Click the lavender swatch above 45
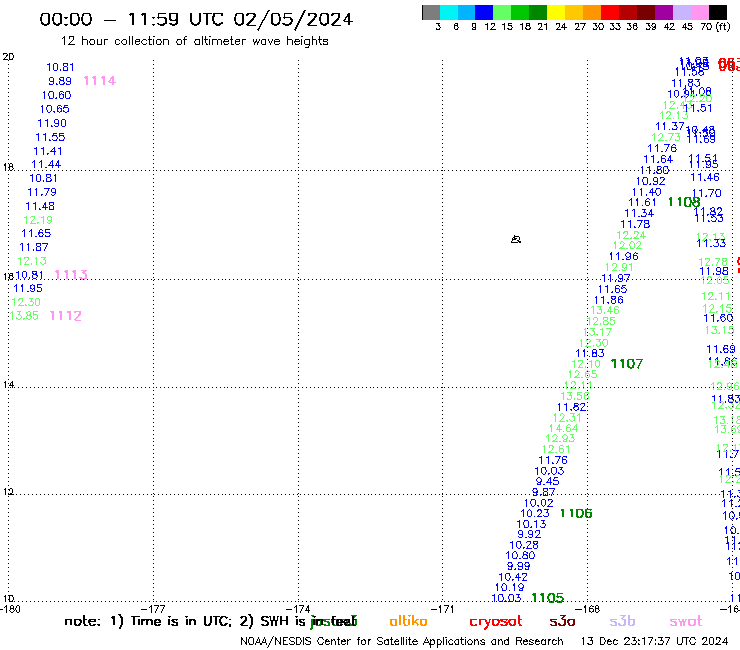The height and width of the screenshot is (650, 740). 681,12
